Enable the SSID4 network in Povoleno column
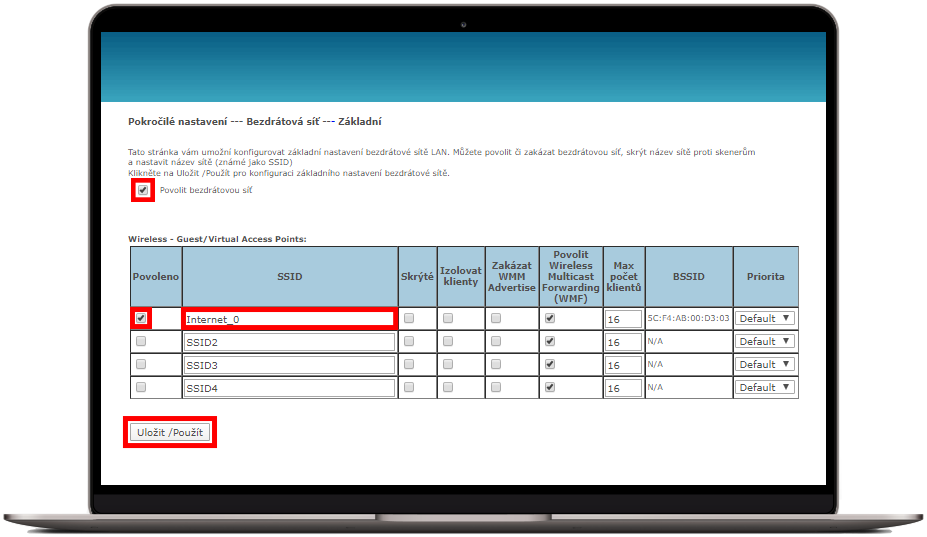The height and width of the screenshot is (537, 927). (141, 387)
